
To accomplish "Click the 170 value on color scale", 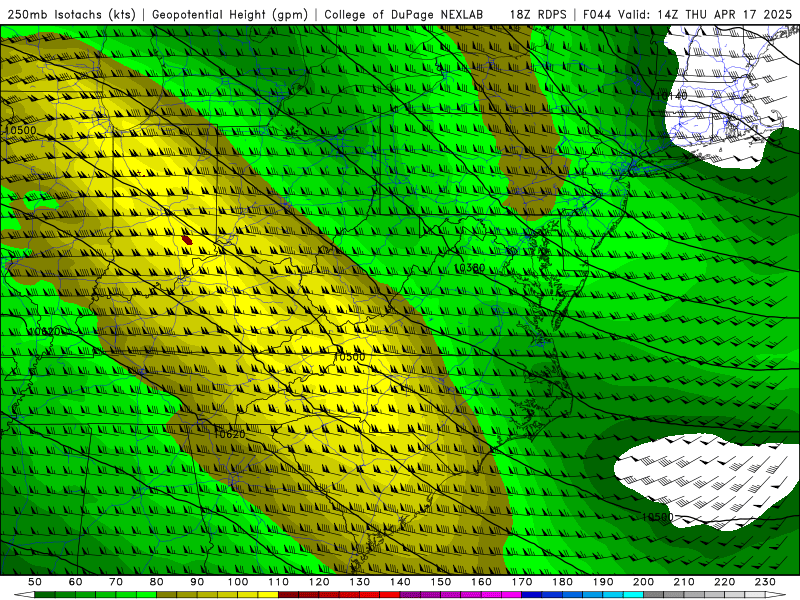I will tap(522, 582).
